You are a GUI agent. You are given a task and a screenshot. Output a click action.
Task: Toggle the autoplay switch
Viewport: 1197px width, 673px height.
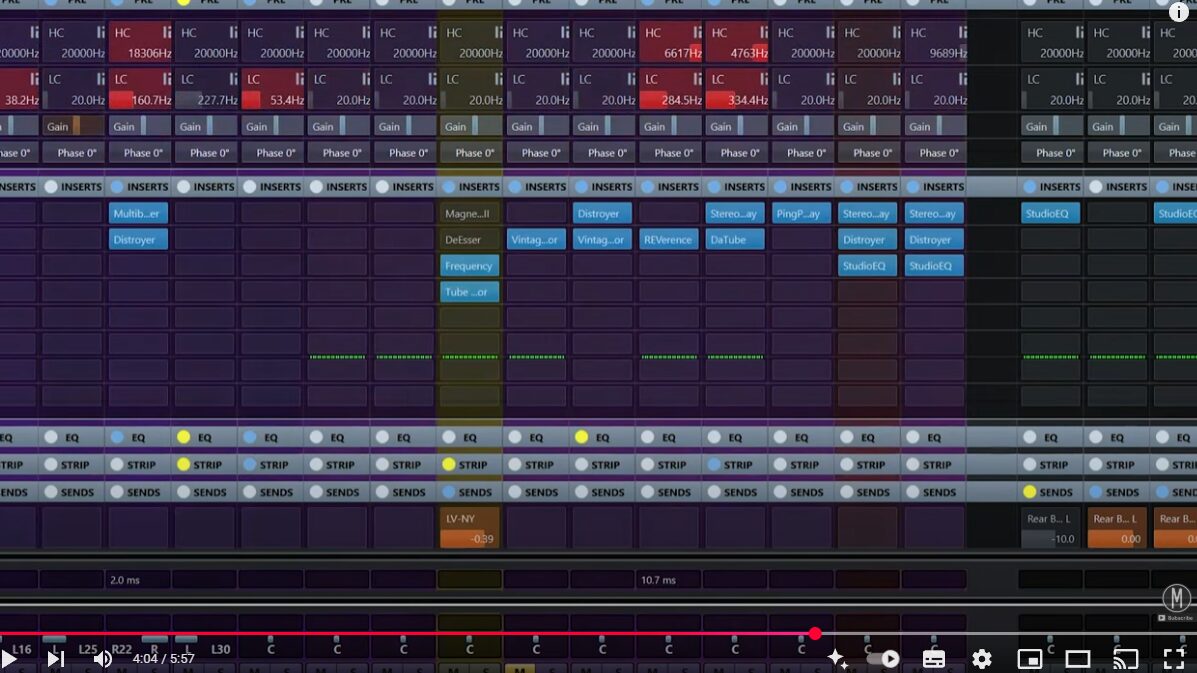pos(883,658)
